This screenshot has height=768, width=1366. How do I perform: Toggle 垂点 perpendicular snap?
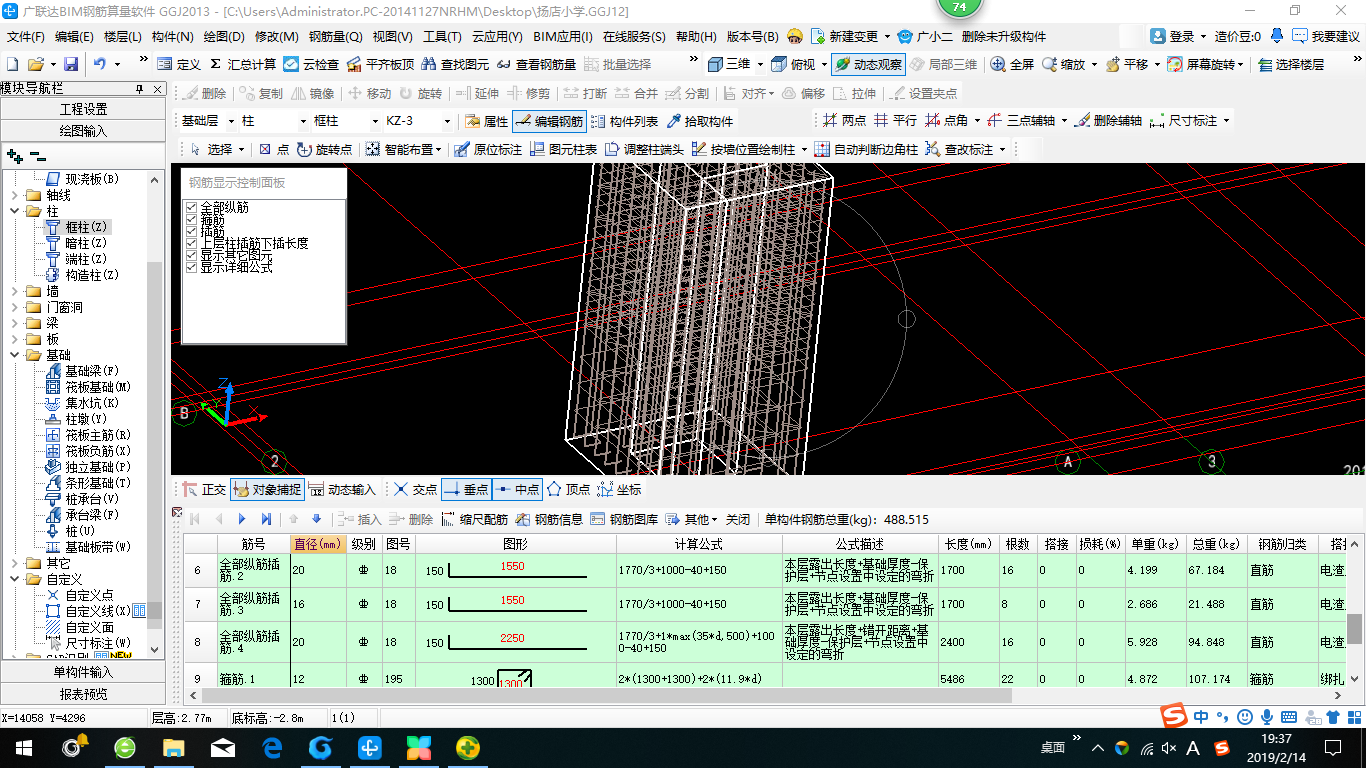465,490
